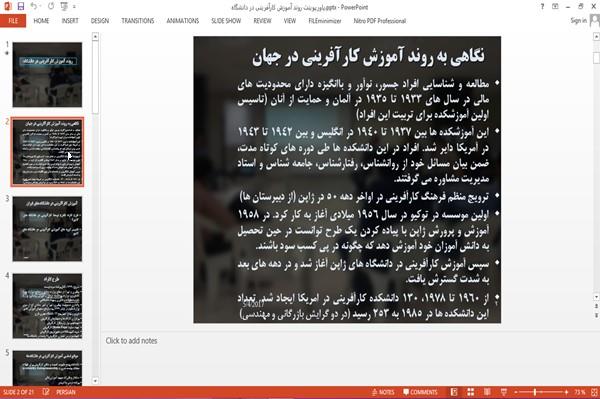Click the last bullet about 1960 to 1978 colleges

[x=363, y=306]
